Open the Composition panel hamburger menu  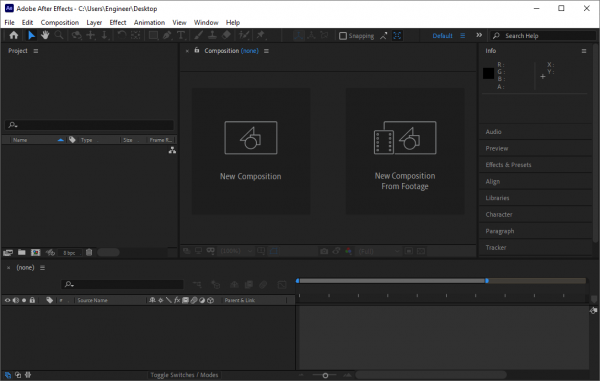pos(266,51)
